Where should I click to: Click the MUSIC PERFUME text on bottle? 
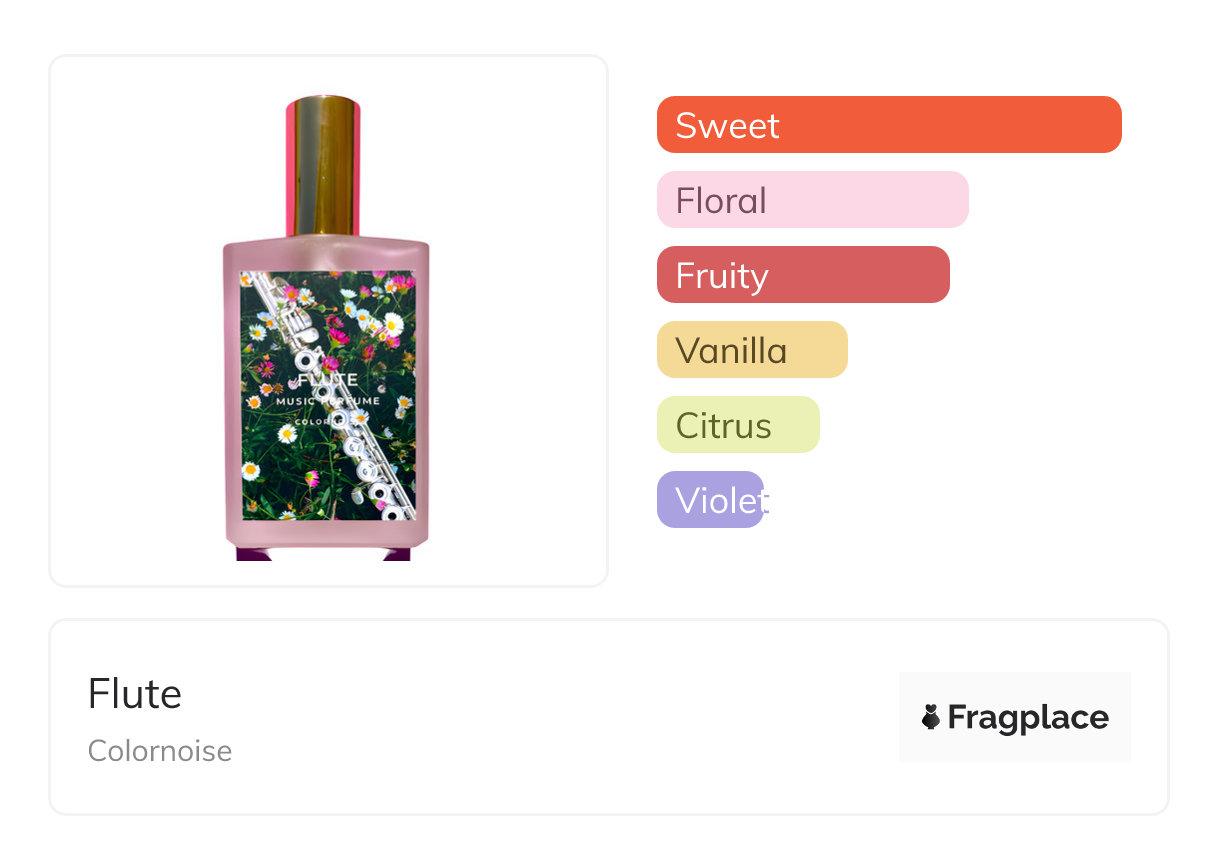(328, 401)
